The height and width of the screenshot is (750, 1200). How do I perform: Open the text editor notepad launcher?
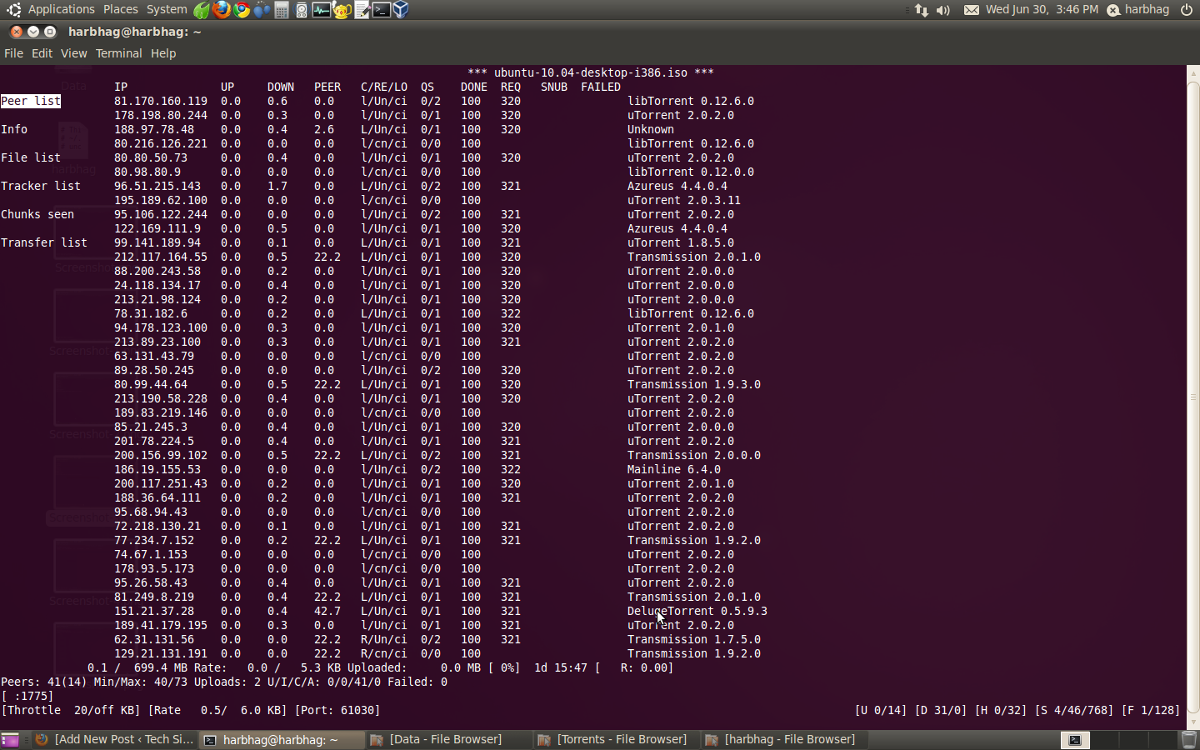pyautogui.click(x=361, y=10)
